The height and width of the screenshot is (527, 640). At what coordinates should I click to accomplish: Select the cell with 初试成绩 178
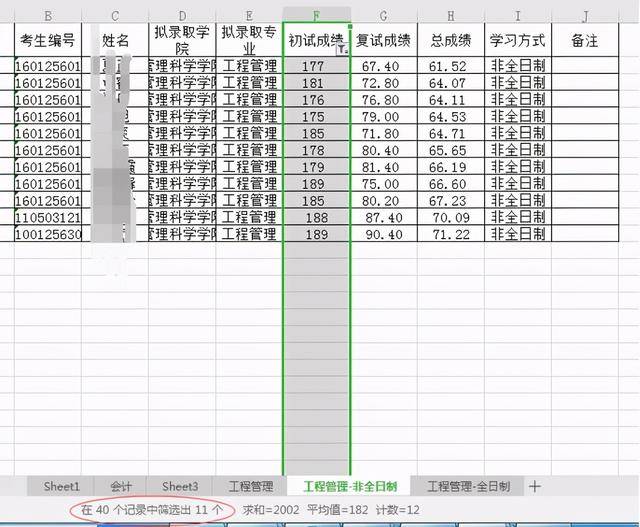coord(316,149)
